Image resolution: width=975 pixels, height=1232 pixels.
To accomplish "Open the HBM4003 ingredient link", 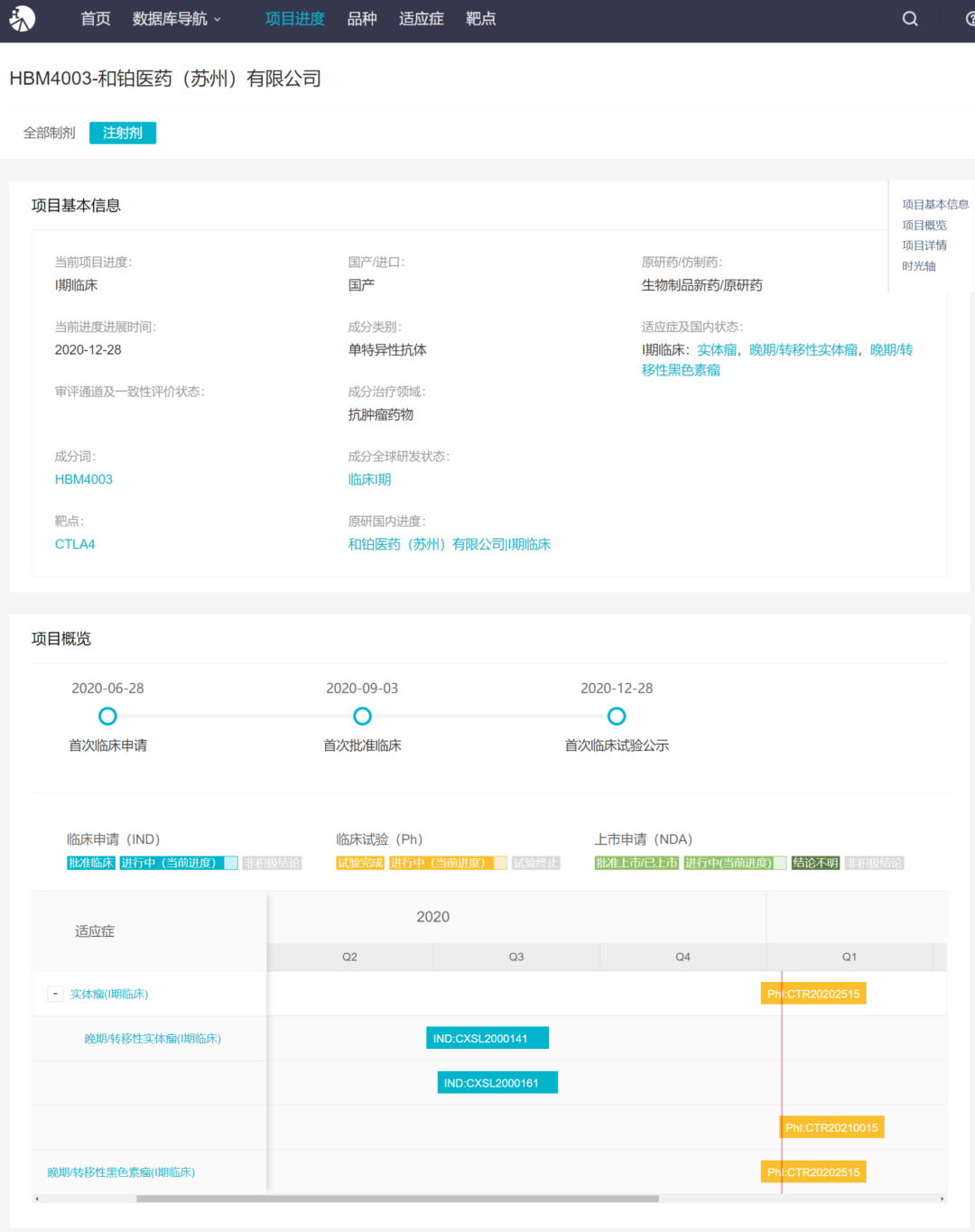I will click(x=84, y=479).
